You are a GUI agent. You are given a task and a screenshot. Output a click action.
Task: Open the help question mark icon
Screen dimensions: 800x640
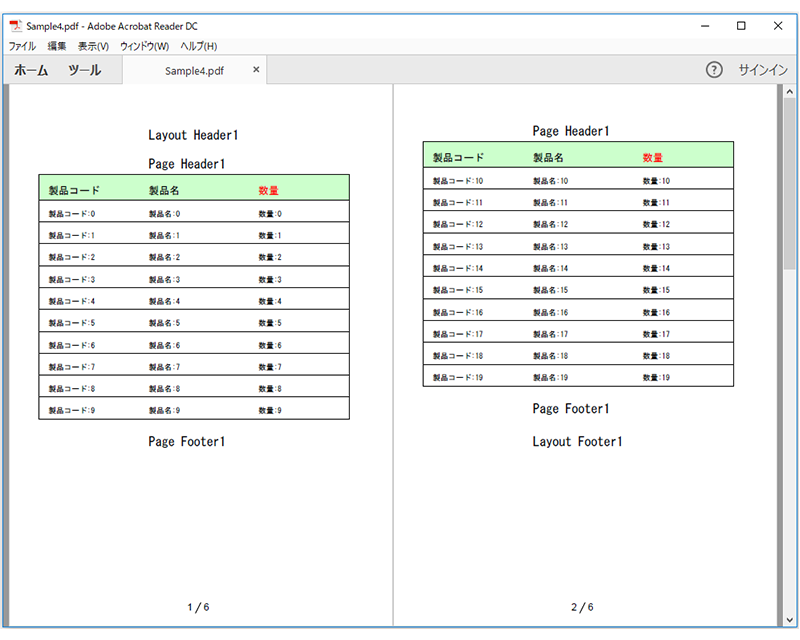(714, 69)
